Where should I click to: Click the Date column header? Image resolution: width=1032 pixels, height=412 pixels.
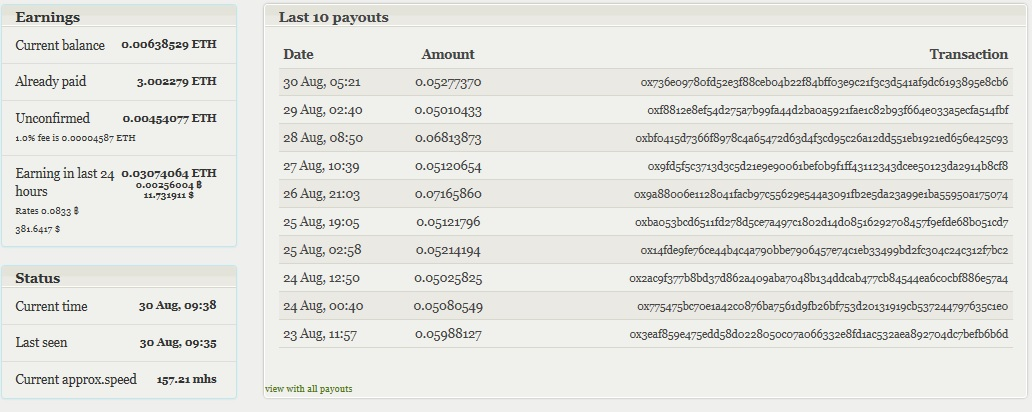[298, 54]
